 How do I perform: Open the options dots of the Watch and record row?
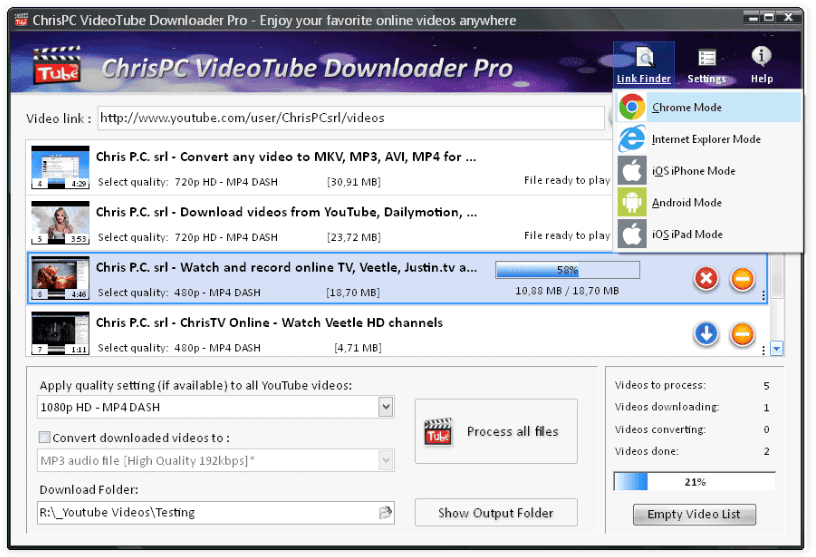(x=763, y=296)
